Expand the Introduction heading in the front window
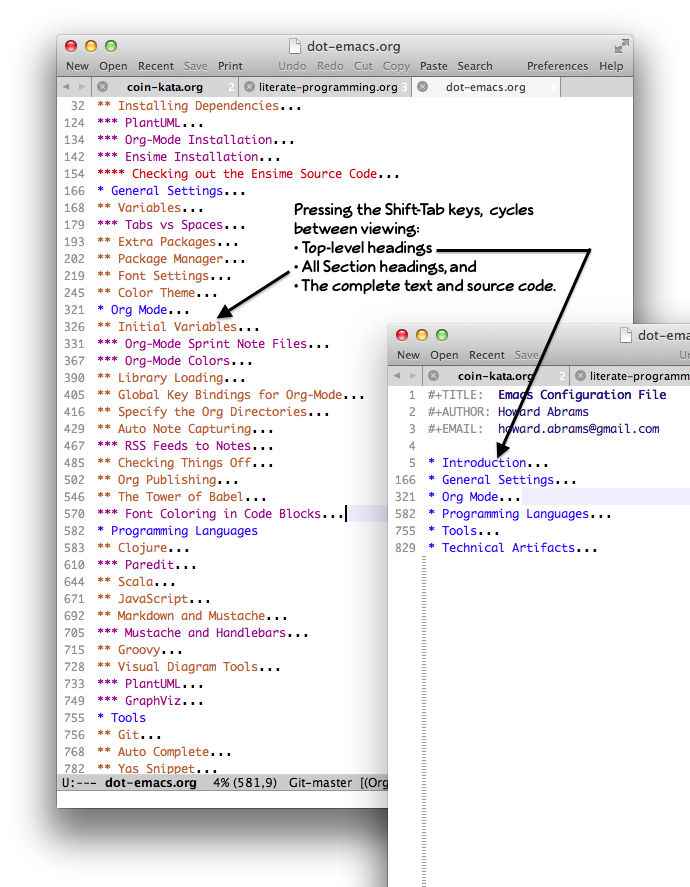The image size is (690, 887). (488, 463)
